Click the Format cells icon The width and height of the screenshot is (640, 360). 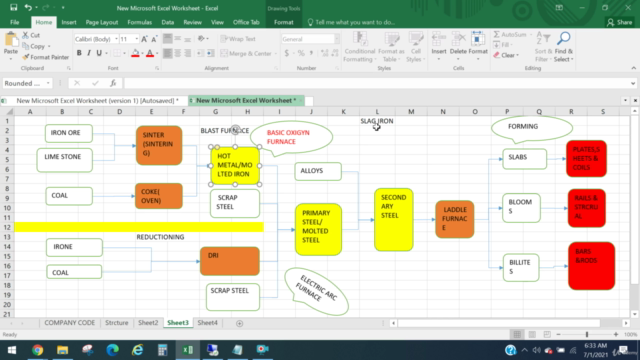click(478, 39)
